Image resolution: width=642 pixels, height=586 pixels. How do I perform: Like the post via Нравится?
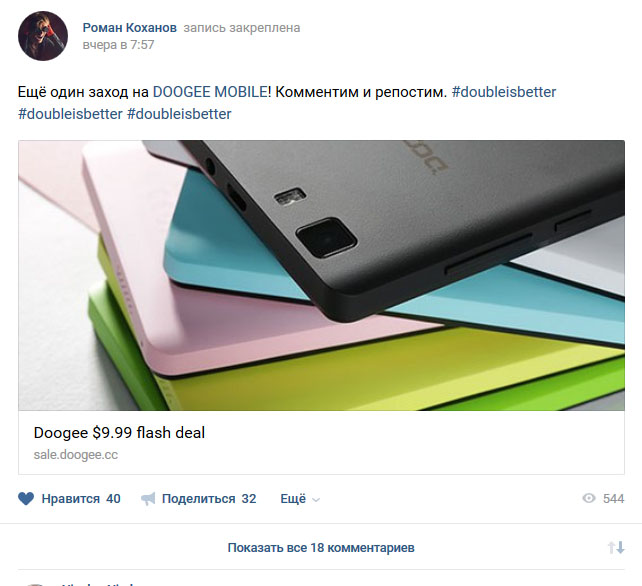coord(70,499)
